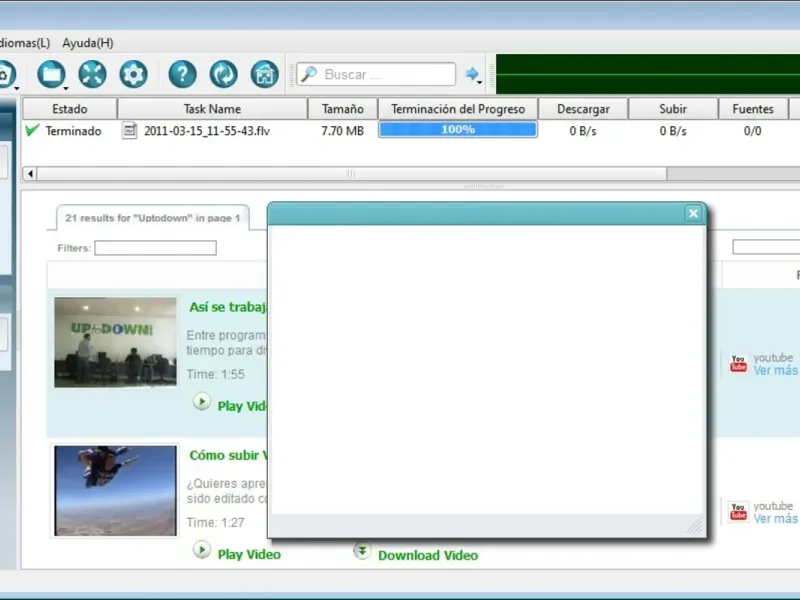
Task: Sort by Estado column header
Action: pos(70,109)
